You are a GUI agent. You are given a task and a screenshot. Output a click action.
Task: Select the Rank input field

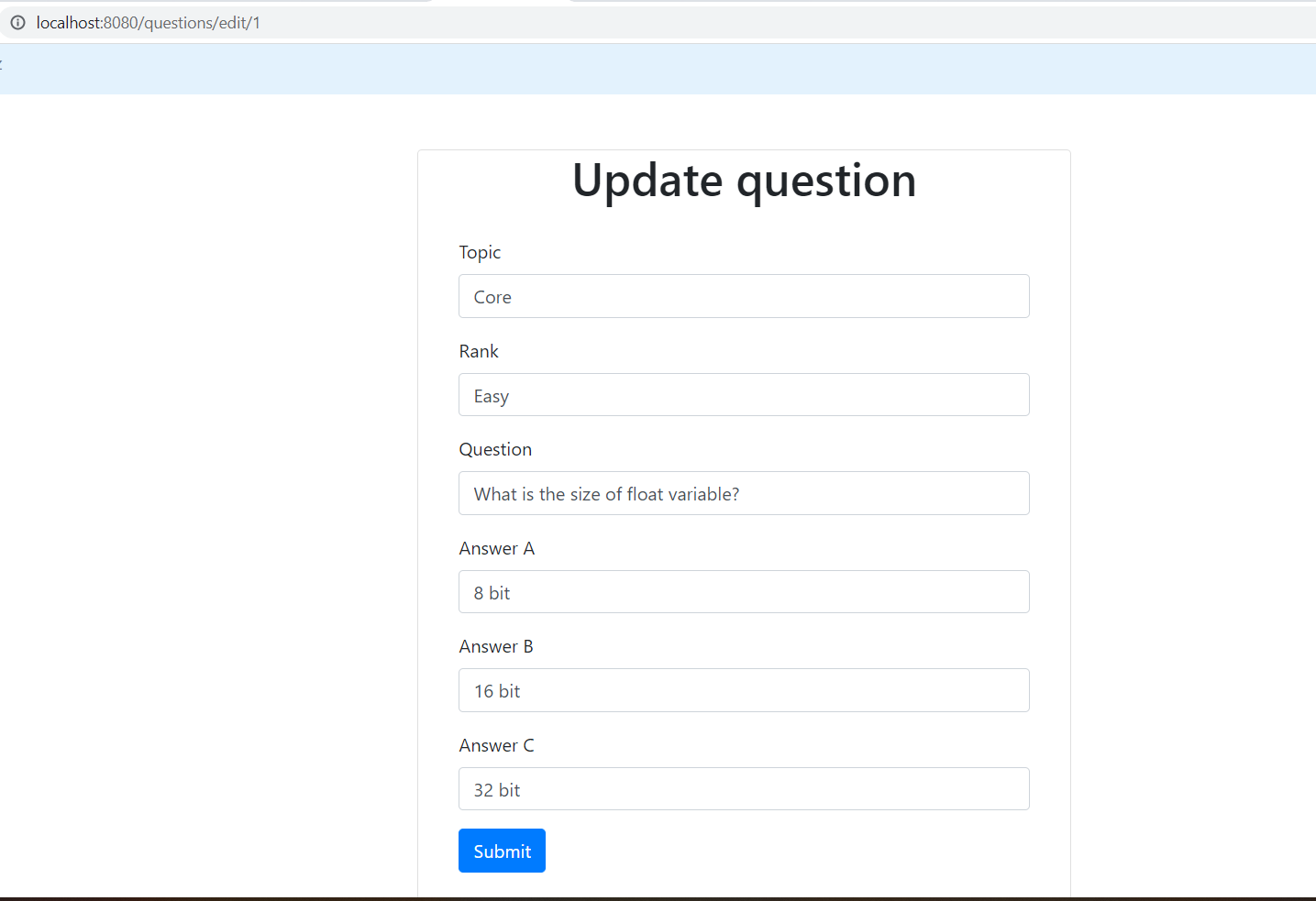point(744,395)
